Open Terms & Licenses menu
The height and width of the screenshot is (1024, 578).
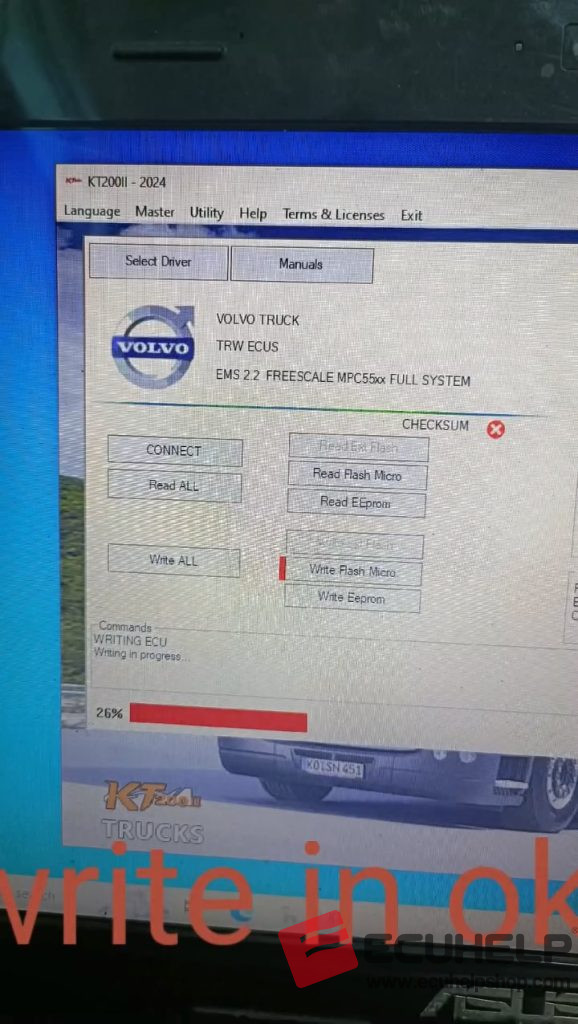[333, 214]
